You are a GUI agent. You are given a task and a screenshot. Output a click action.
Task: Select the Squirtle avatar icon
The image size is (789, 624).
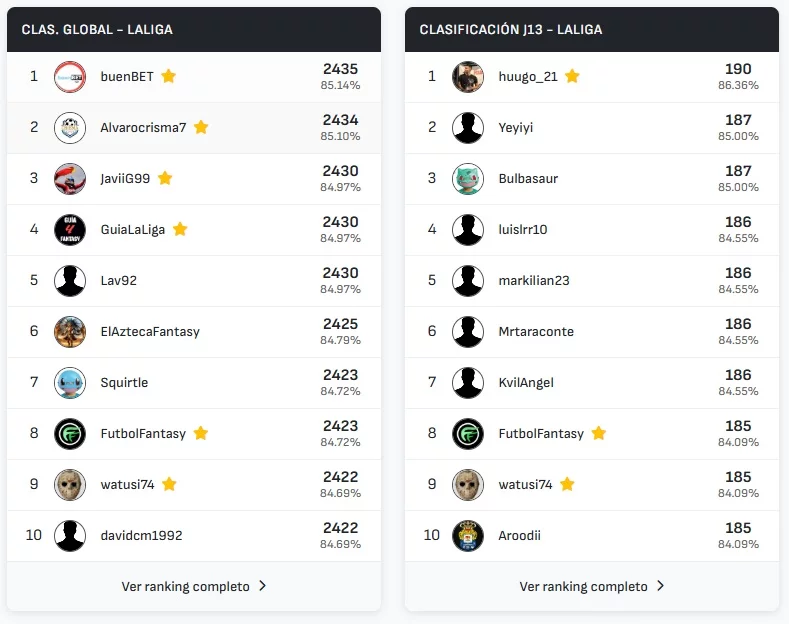pos(69,382)
